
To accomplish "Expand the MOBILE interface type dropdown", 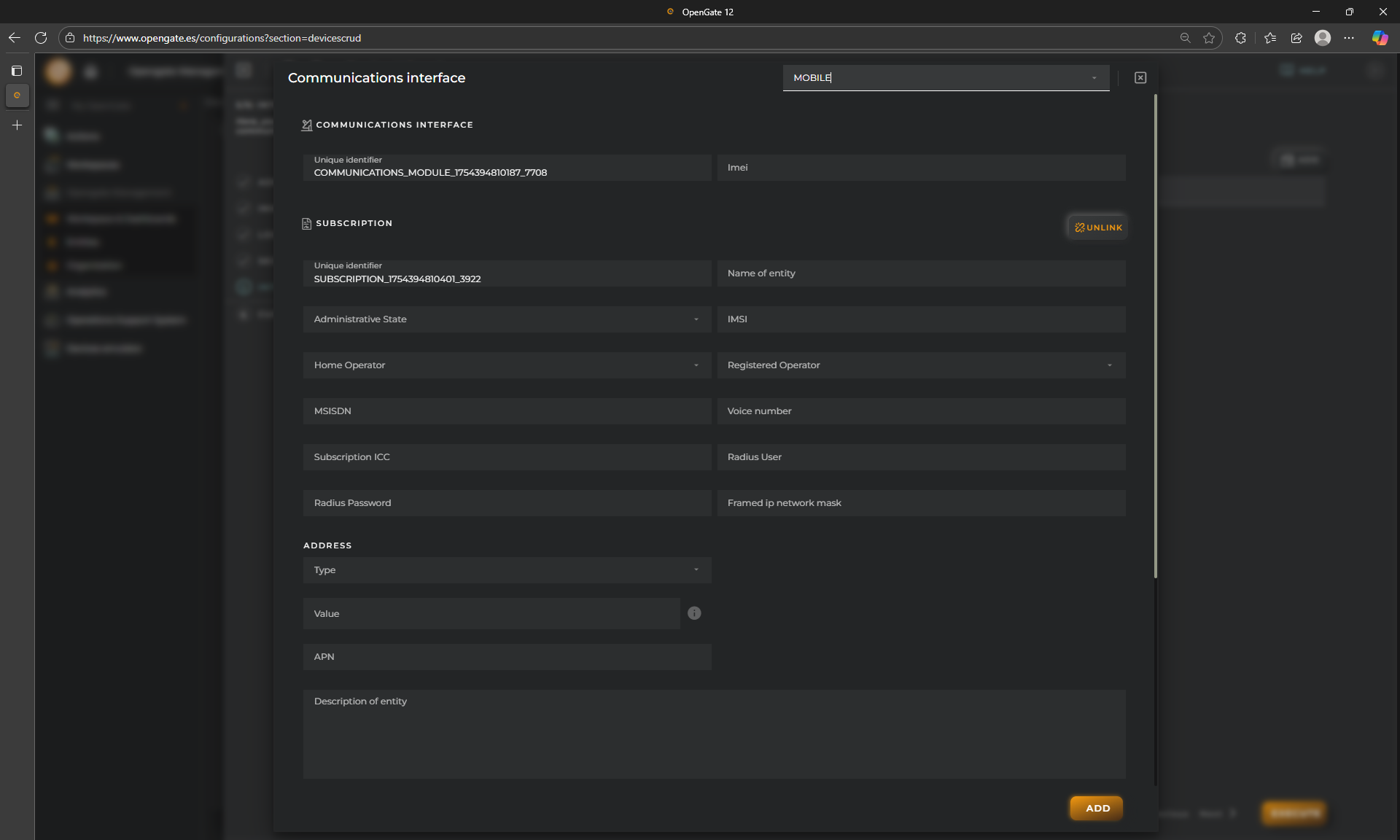I will (1094, 78).
